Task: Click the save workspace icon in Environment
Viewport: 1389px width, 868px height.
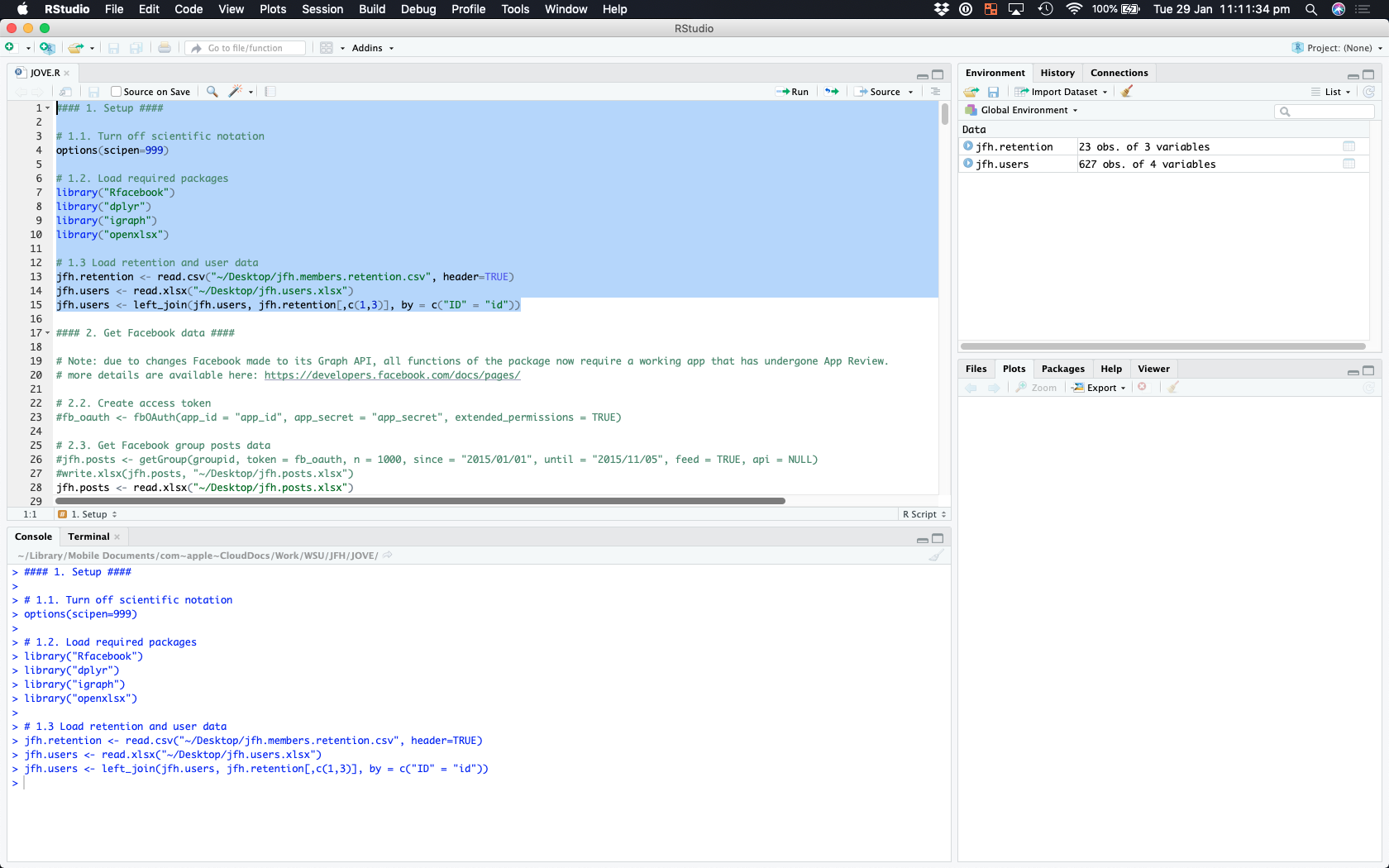Action: (x=994, y=92)
